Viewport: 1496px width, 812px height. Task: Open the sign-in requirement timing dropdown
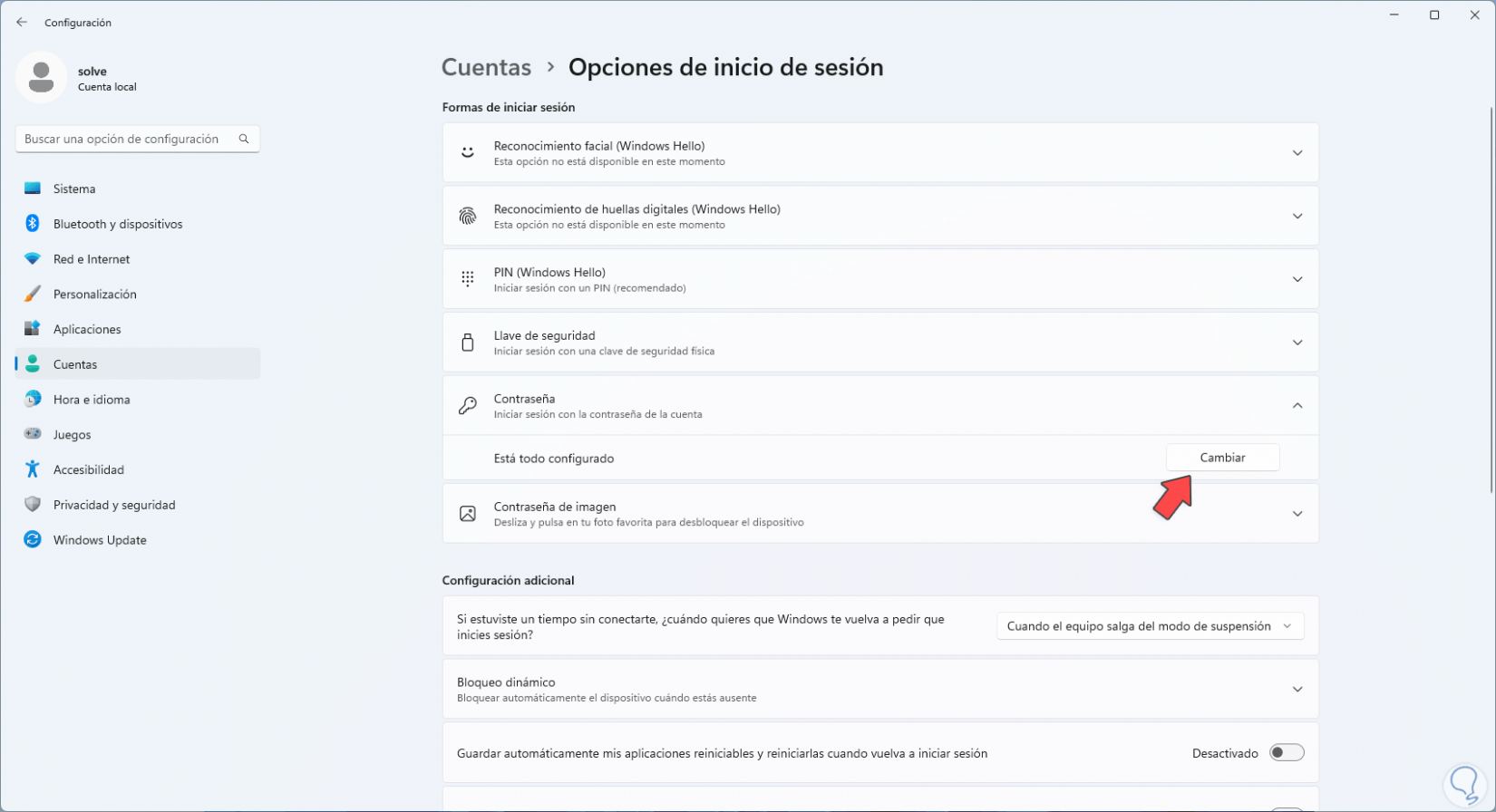1150,626
